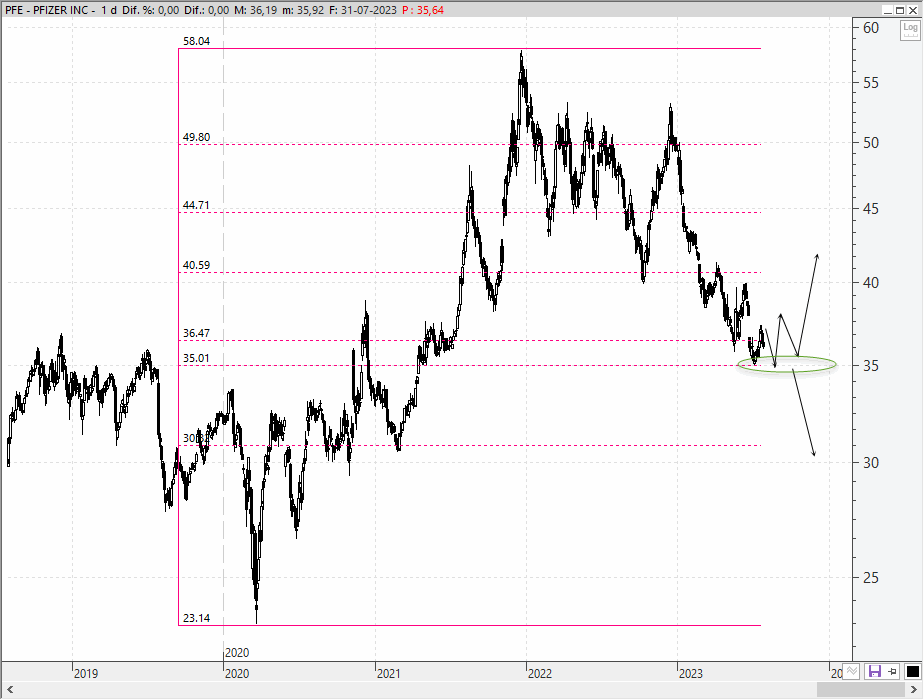
Task: Select the 36.47 Fibonacci level label
Action: (196, 334)
